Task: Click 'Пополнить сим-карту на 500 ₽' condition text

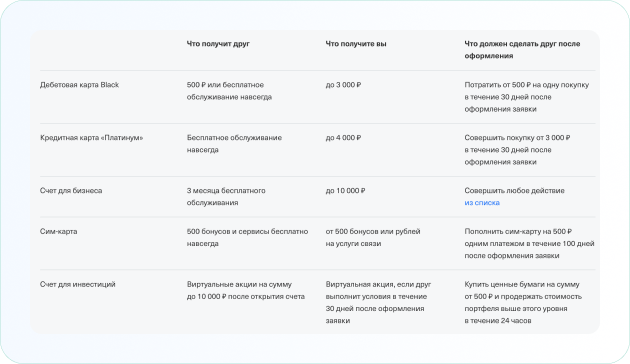Action: coord(518,231)
